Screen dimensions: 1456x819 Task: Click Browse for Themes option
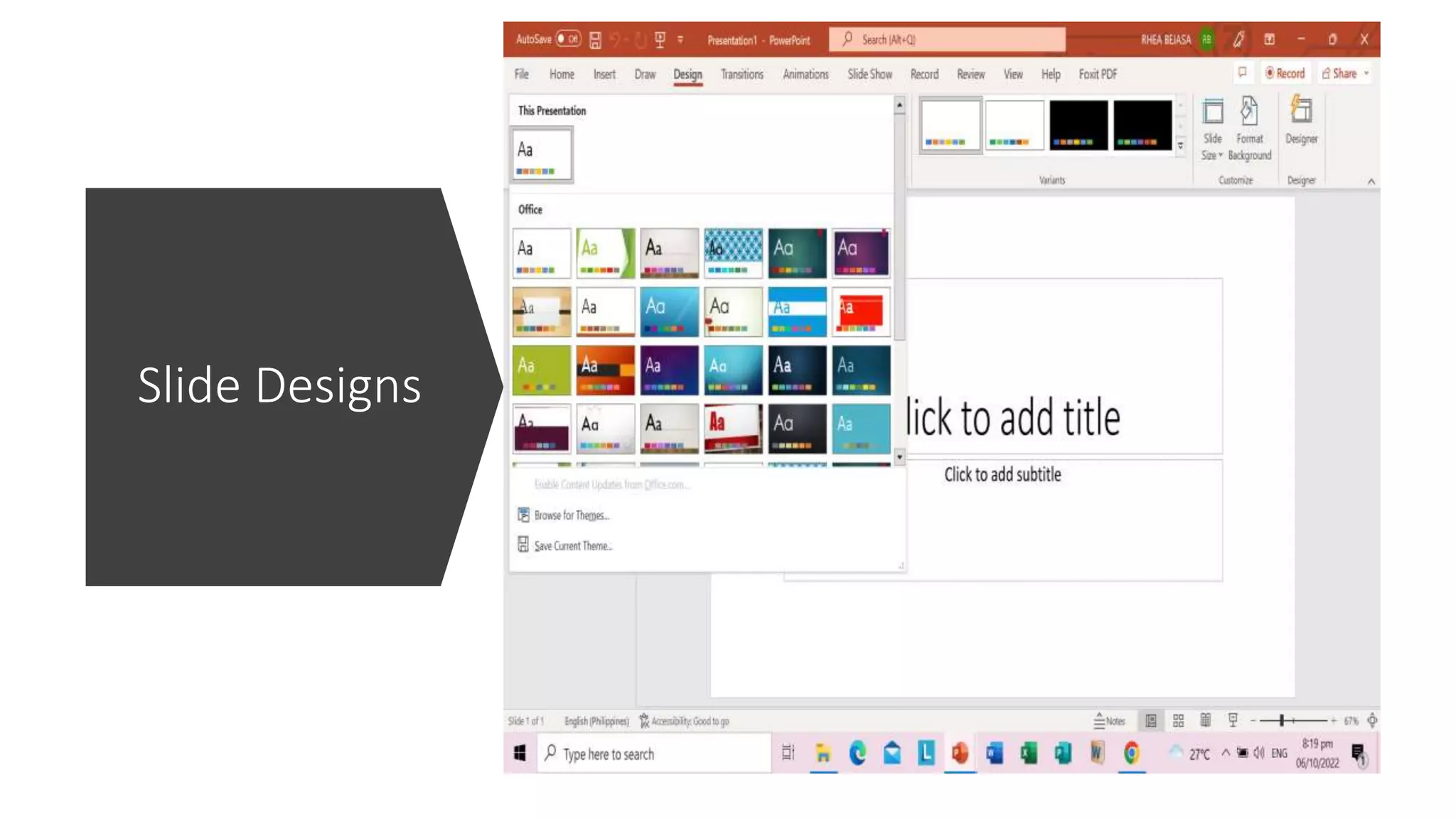(571, 515)
